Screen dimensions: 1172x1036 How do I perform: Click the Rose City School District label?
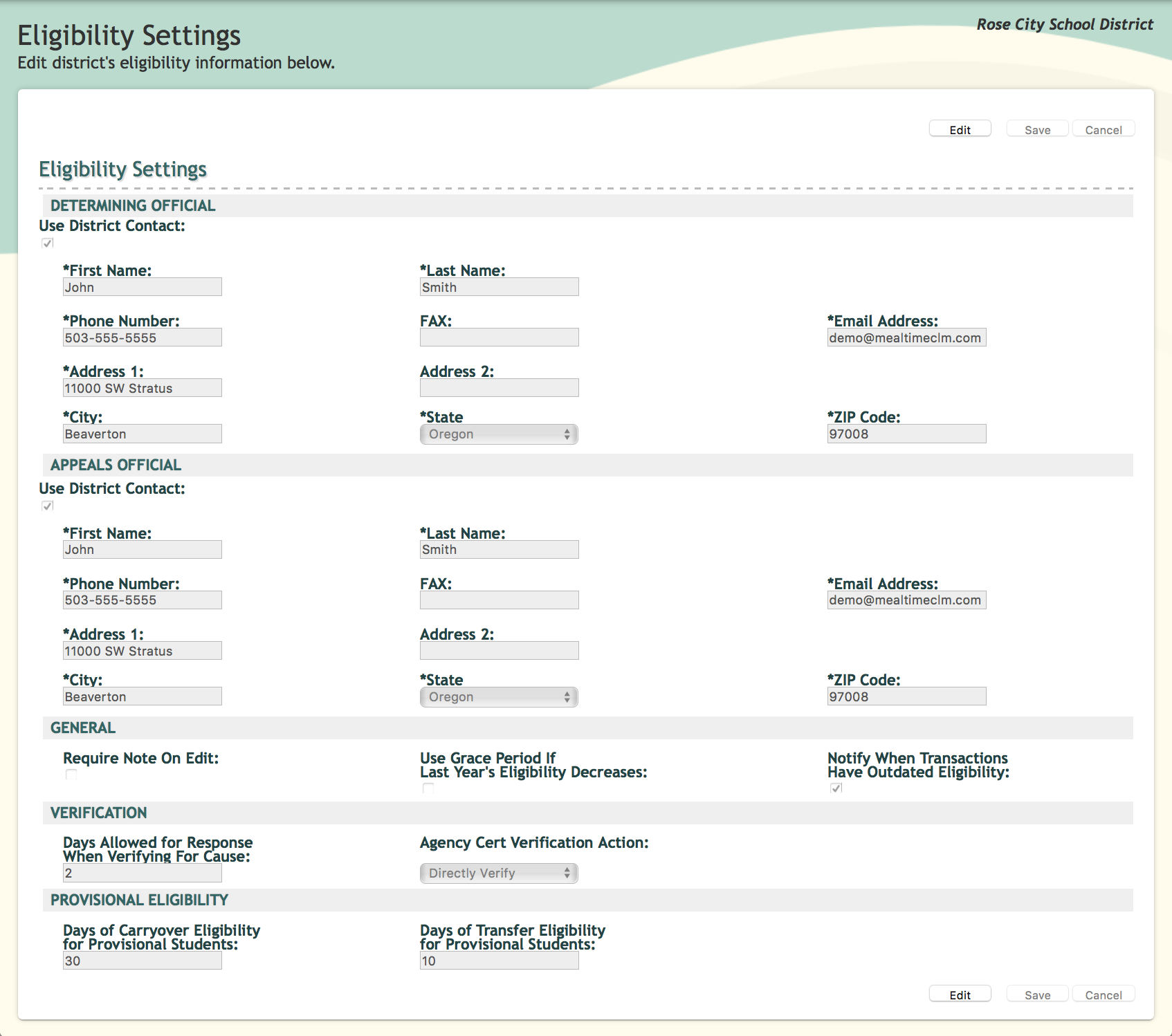click(1065, 24)
